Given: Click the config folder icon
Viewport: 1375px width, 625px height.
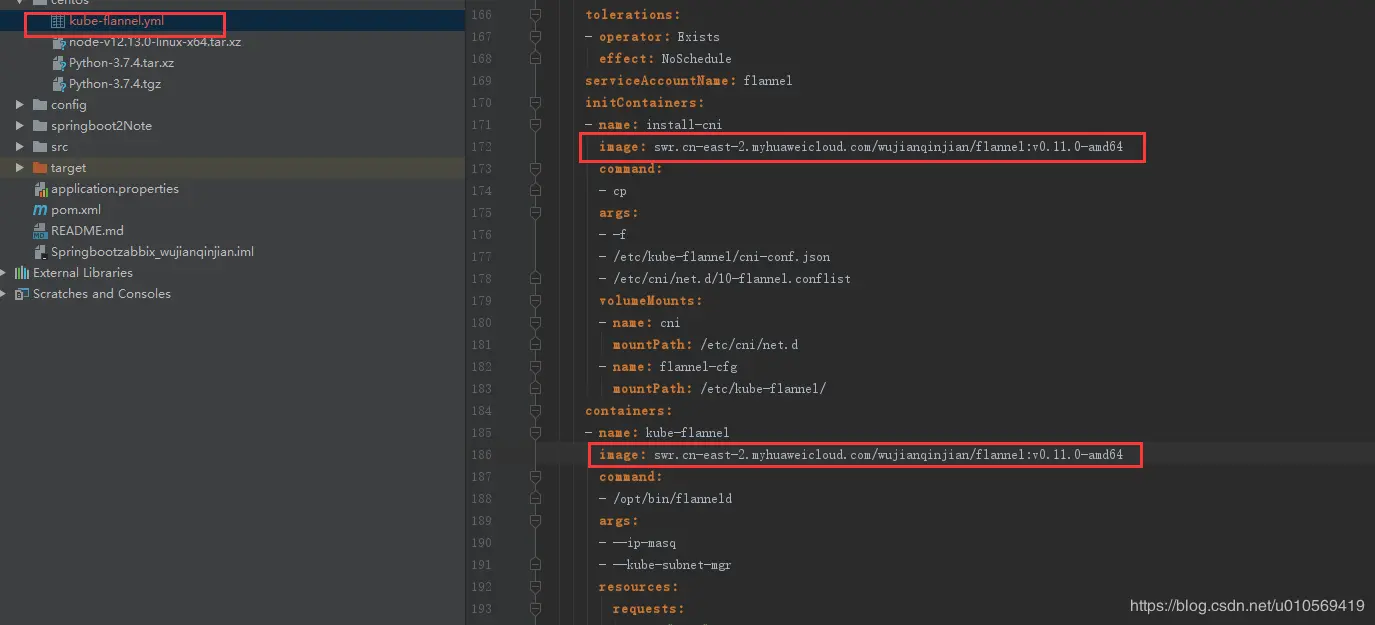Looking at the screenshot, I should click(x=40, y=105).
